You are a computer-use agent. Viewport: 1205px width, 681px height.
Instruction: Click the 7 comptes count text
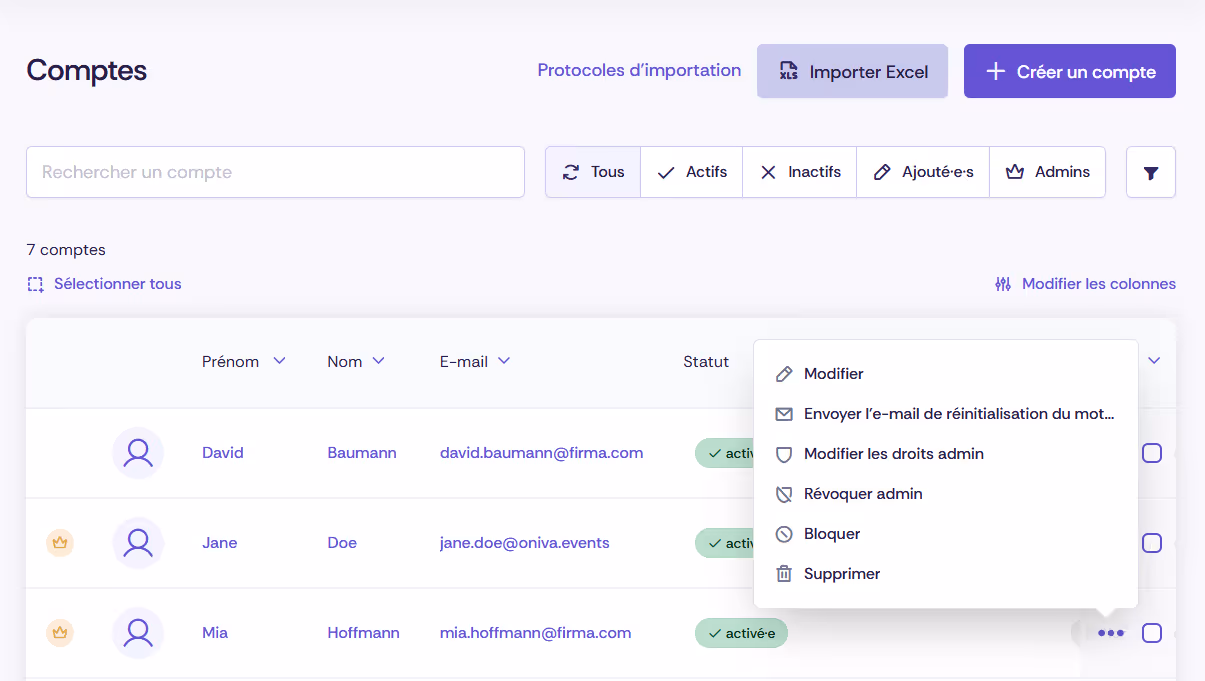[66, 250]
